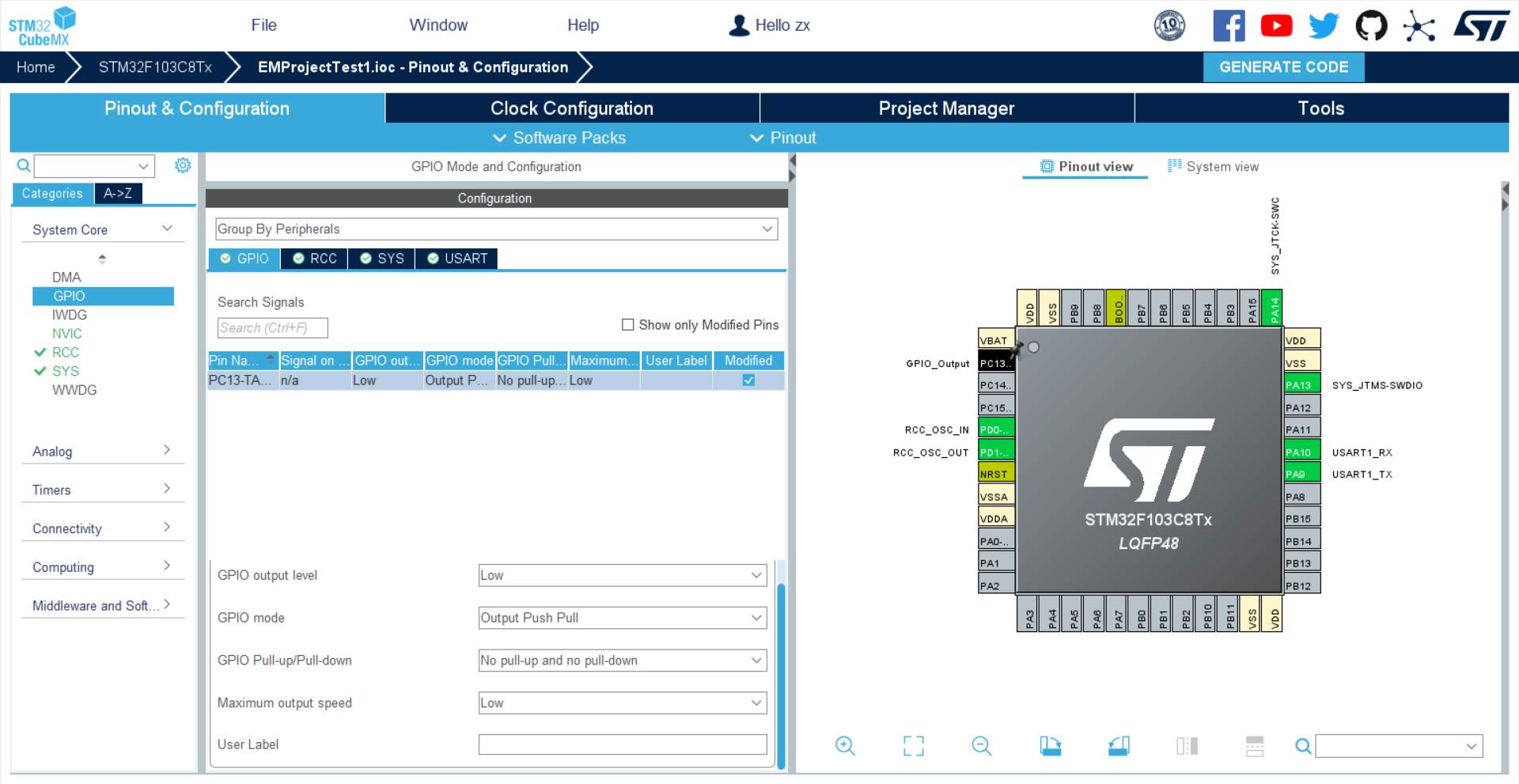This screenshot has width=1519, height=784.
Task: Open the Pinout dropdown menu
Action: 783,138
